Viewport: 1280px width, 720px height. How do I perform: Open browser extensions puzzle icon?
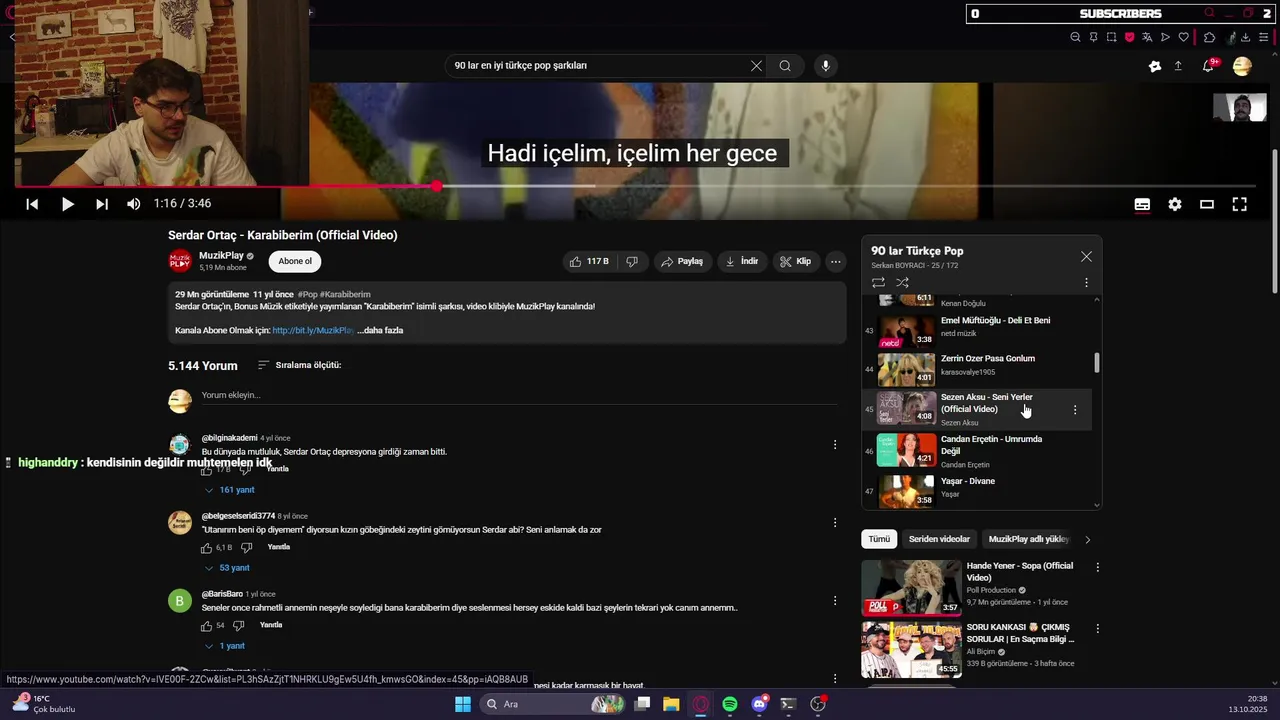pyautogui.click(x=1209, y=37)
